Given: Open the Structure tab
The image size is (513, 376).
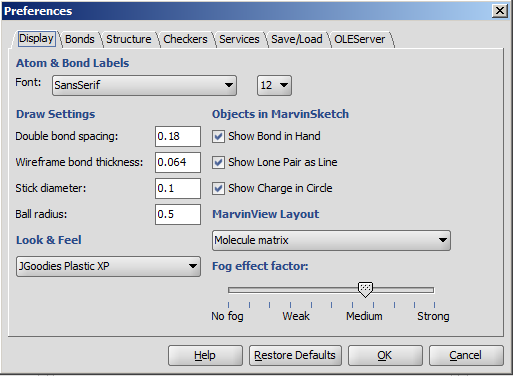Looking at the screenshot, I should (x=129, y=39).
